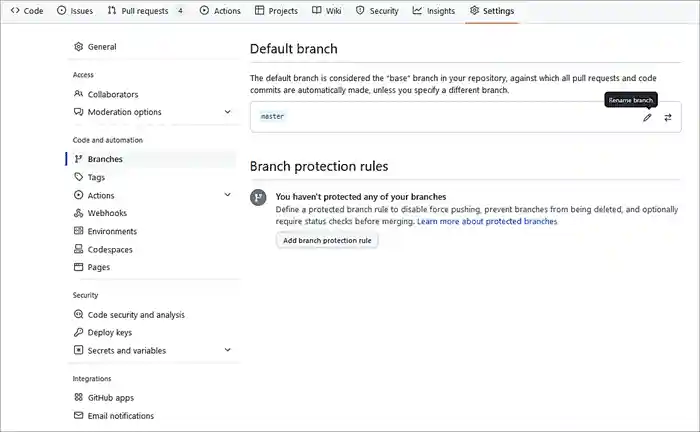The width and height of the screenshot is (700, 432).
Task: Follow Learn more about protected branches link
Action: pyautogui.click(x=487, y=221)
